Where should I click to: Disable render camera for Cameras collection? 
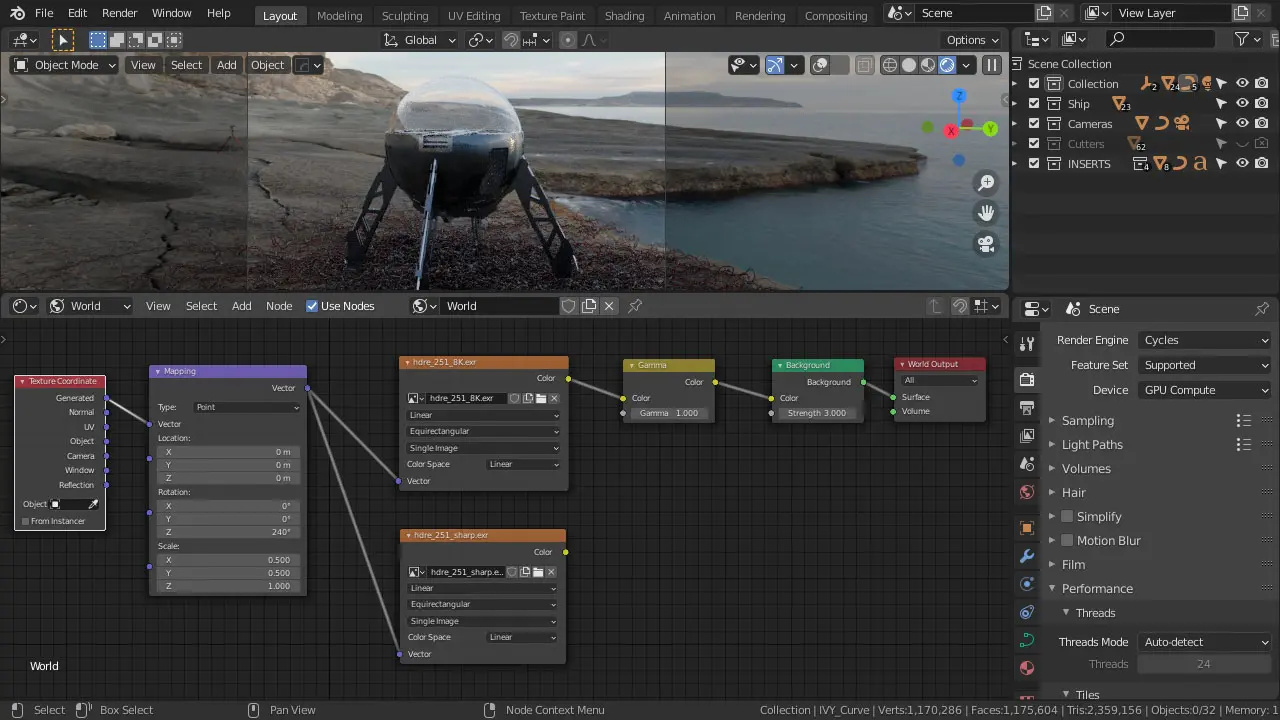click(1262, 124)
